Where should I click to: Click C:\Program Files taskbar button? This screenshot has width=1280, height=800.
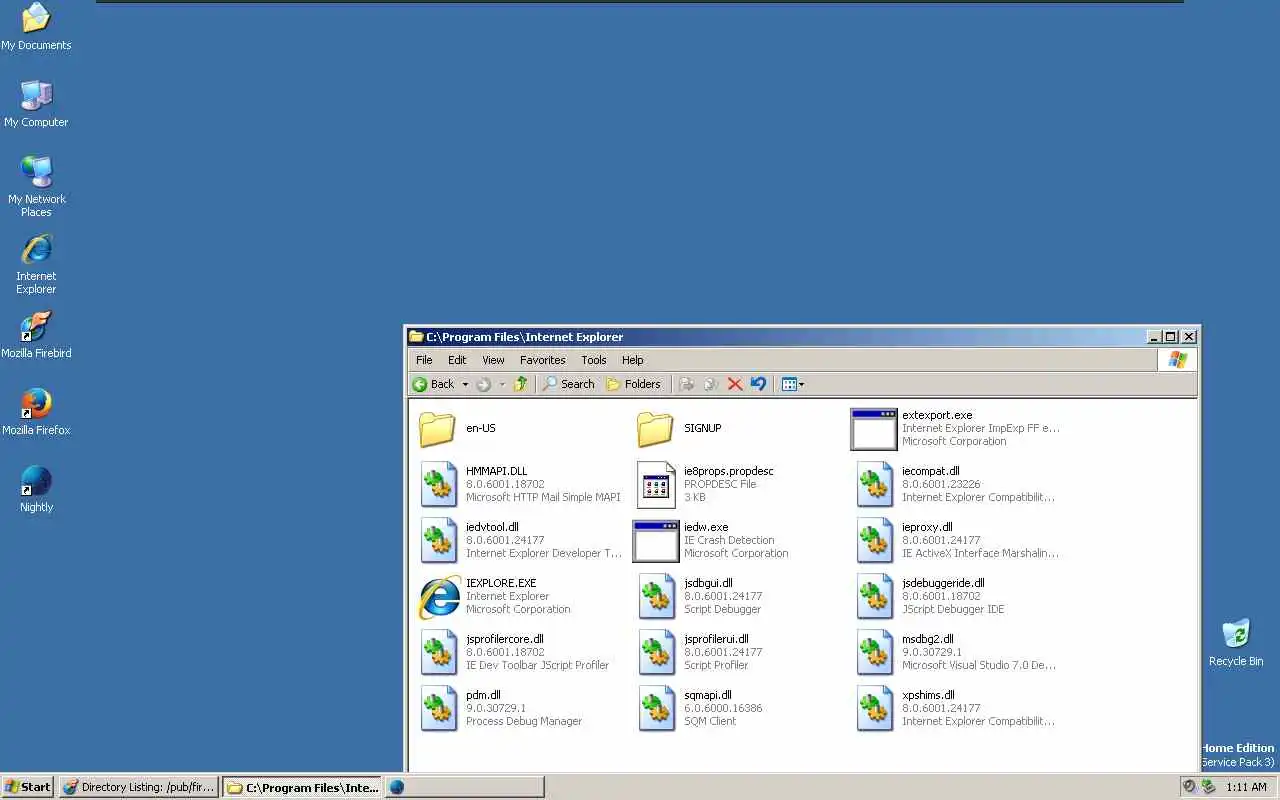pos(302,787)
